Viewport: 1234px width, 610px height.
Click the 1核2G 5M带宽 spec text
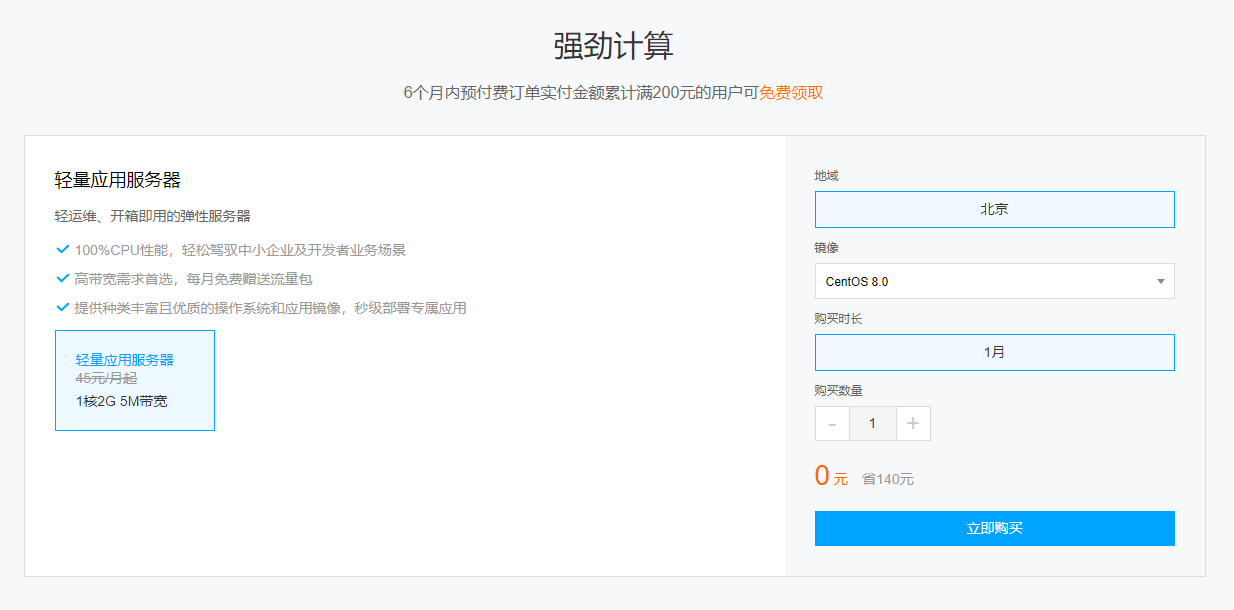tap(121, 401)
